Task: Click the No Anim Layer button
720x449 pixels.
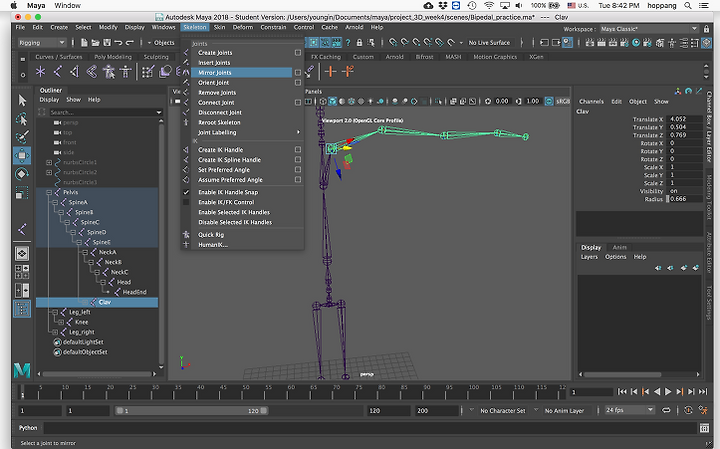Action: tap(564, 411)
